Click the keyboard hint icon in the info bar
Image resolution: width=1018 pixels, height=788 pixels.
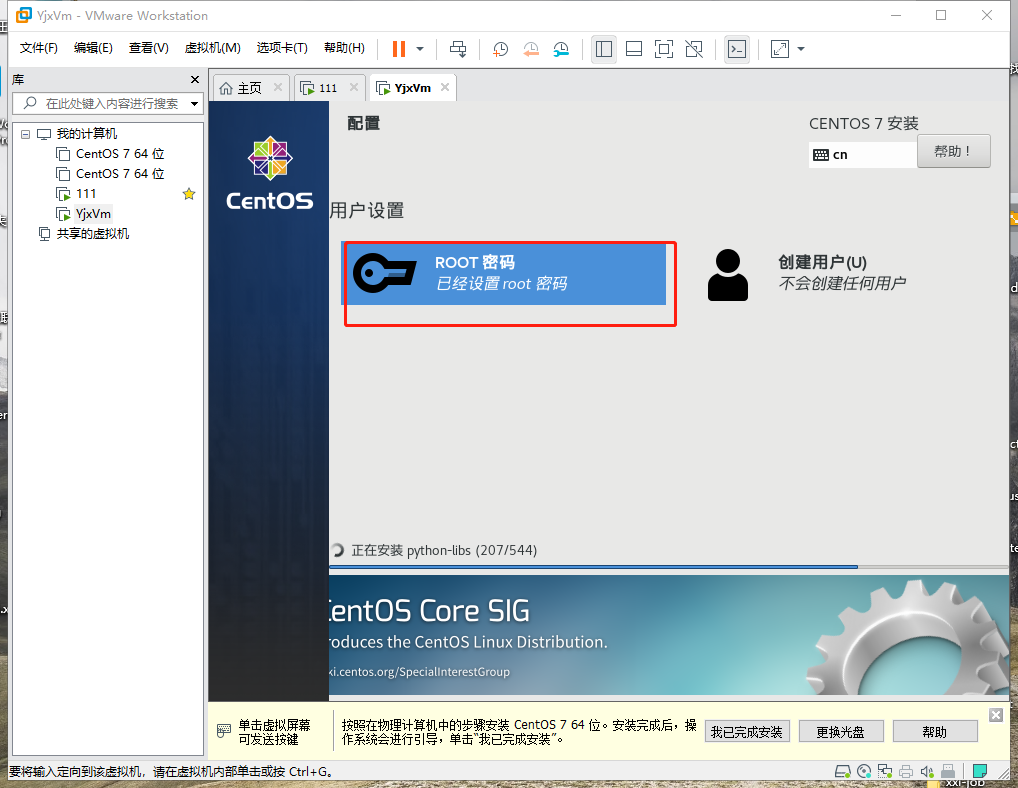pos(223,731)
